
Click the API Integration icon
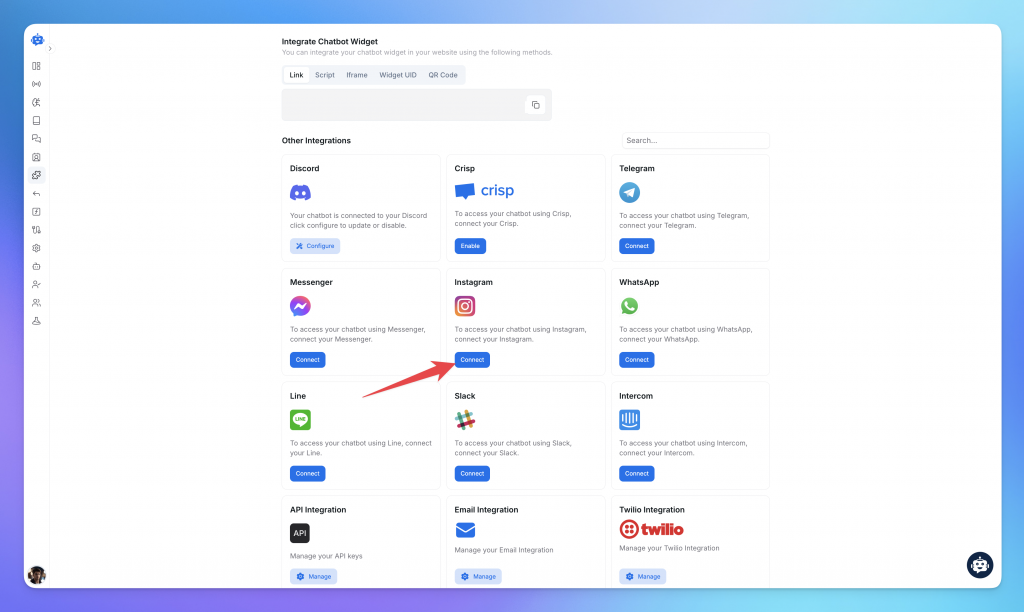coord(300,533)
